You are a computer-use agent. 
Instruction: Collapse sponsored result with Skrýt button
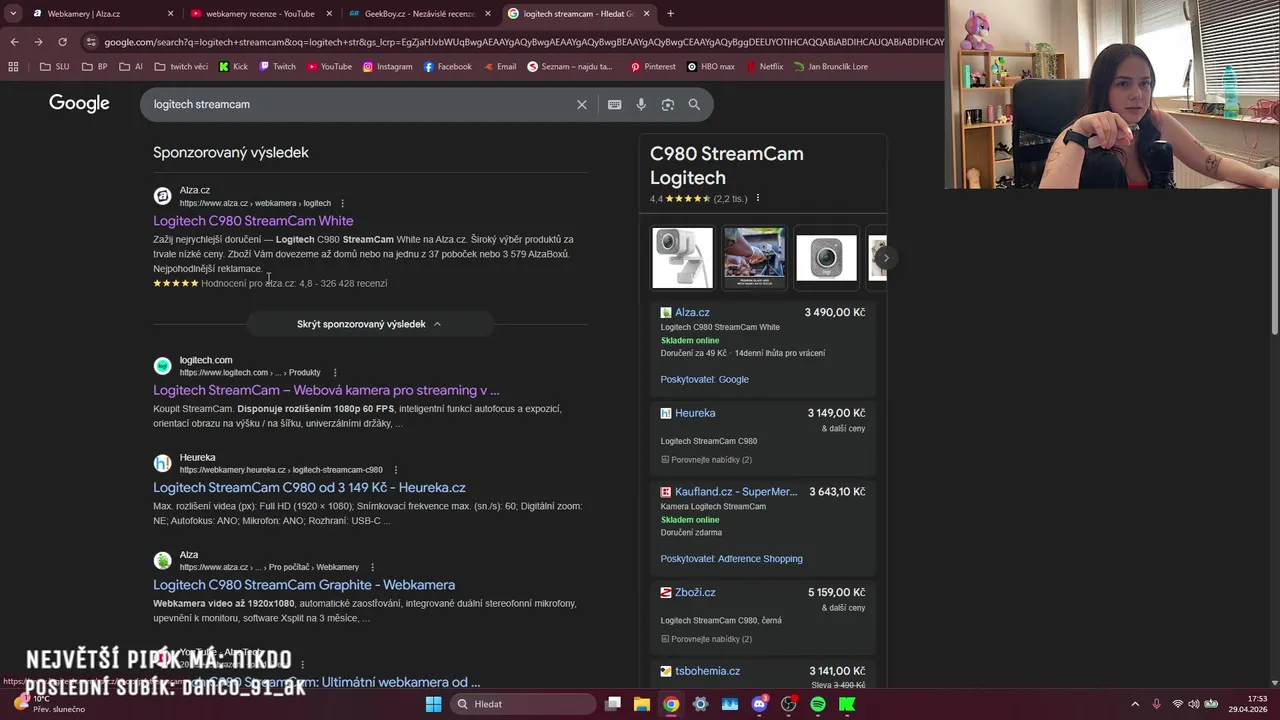pos(369,324)
